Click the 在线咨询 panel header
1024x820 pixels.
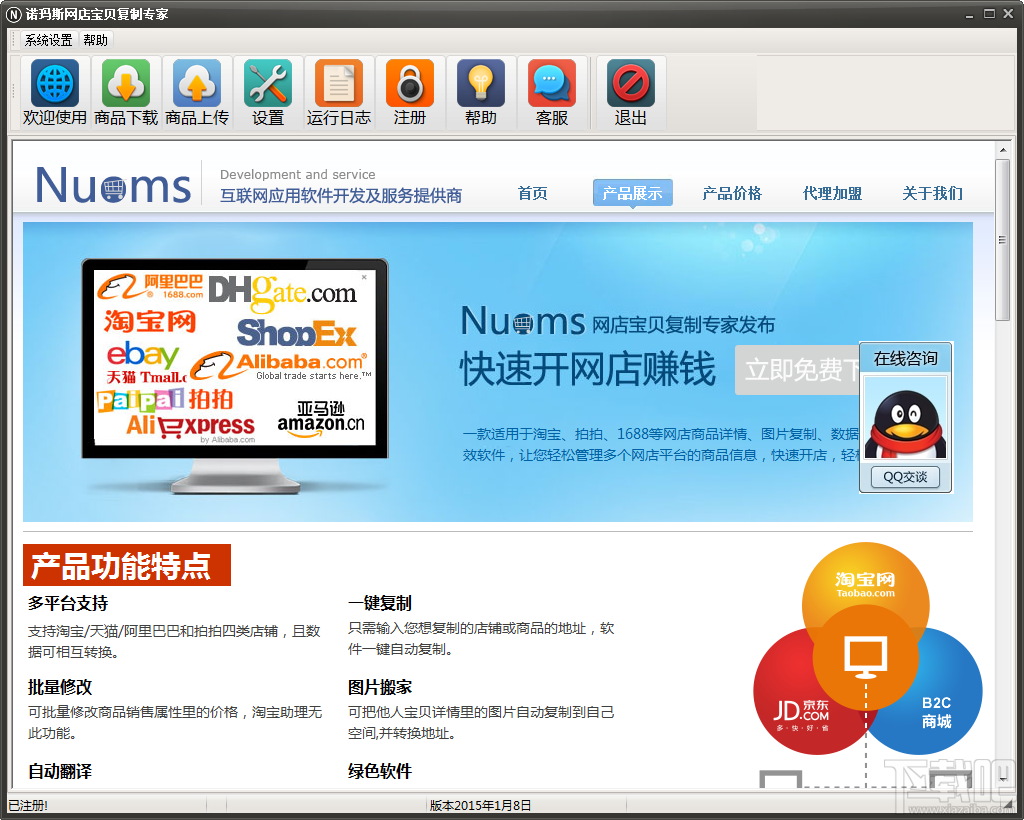click(905, 358)
